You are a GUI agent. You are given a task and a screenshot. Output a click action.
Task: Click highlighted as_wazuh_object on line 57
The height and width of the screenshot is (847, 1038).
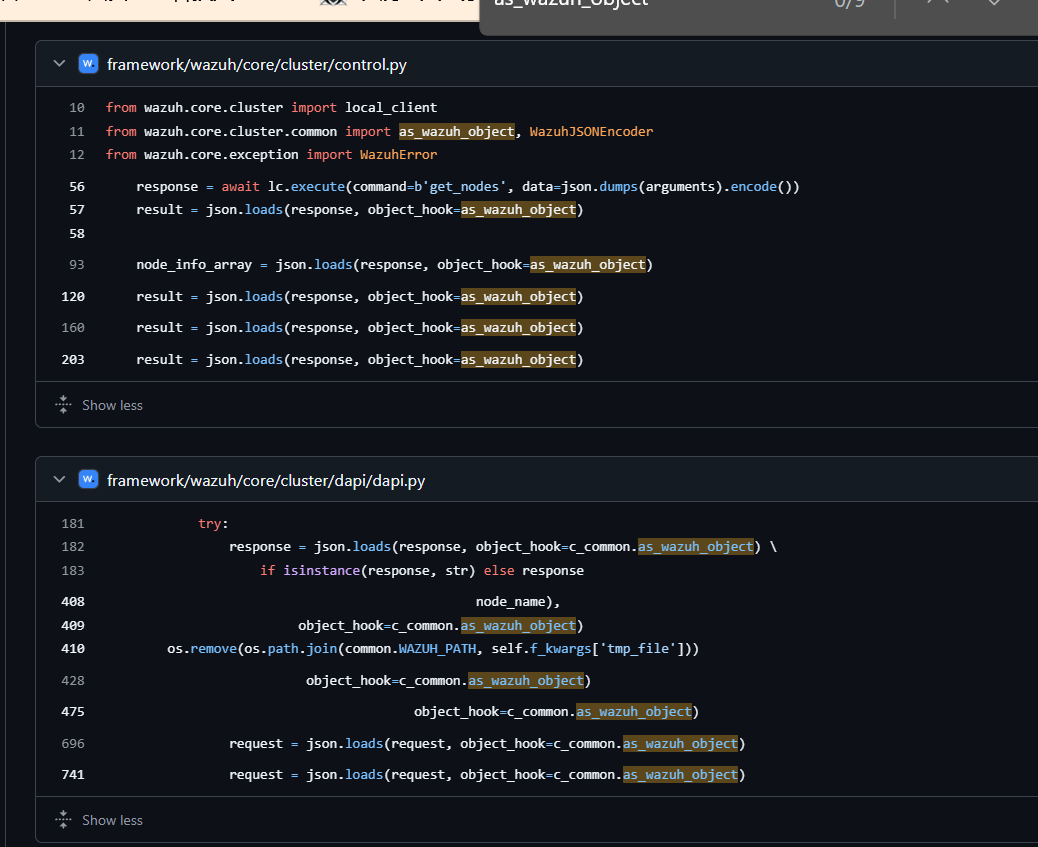pos(518,209)
